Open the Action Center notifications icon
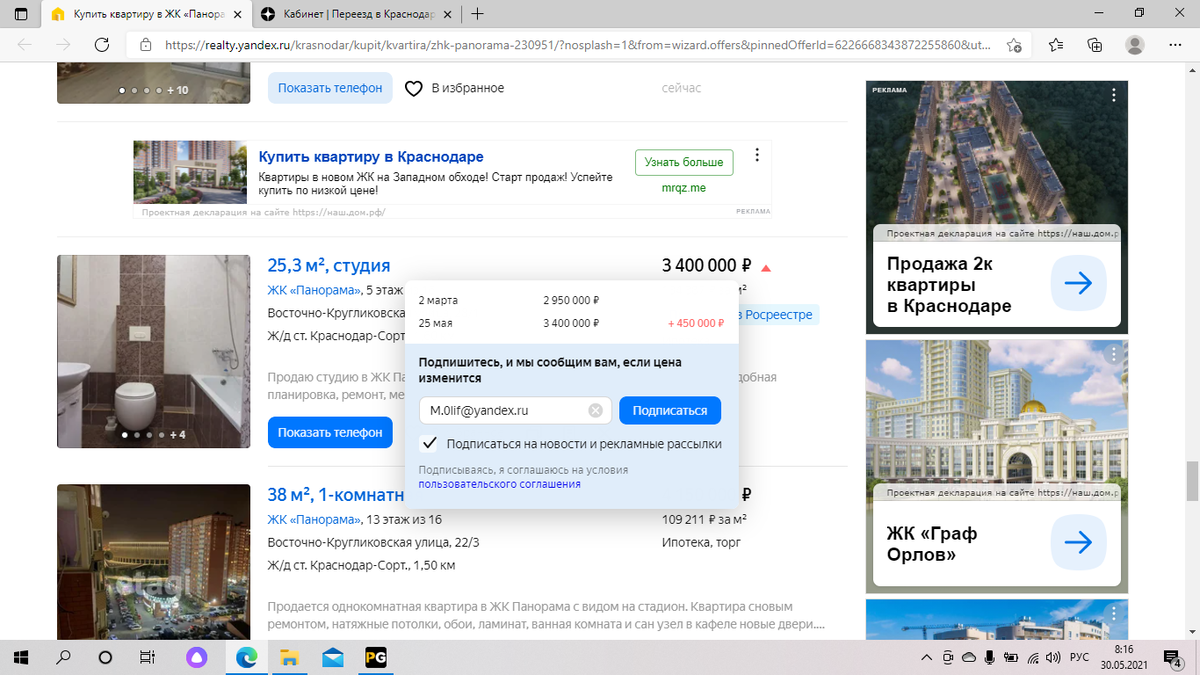This screenshot has width=1200, height=675. (x=1174, y=657)
